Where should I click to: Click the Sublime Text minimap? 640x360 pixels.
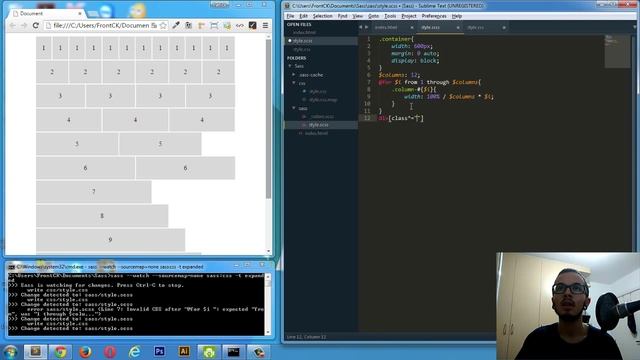(x=617, y=51)
